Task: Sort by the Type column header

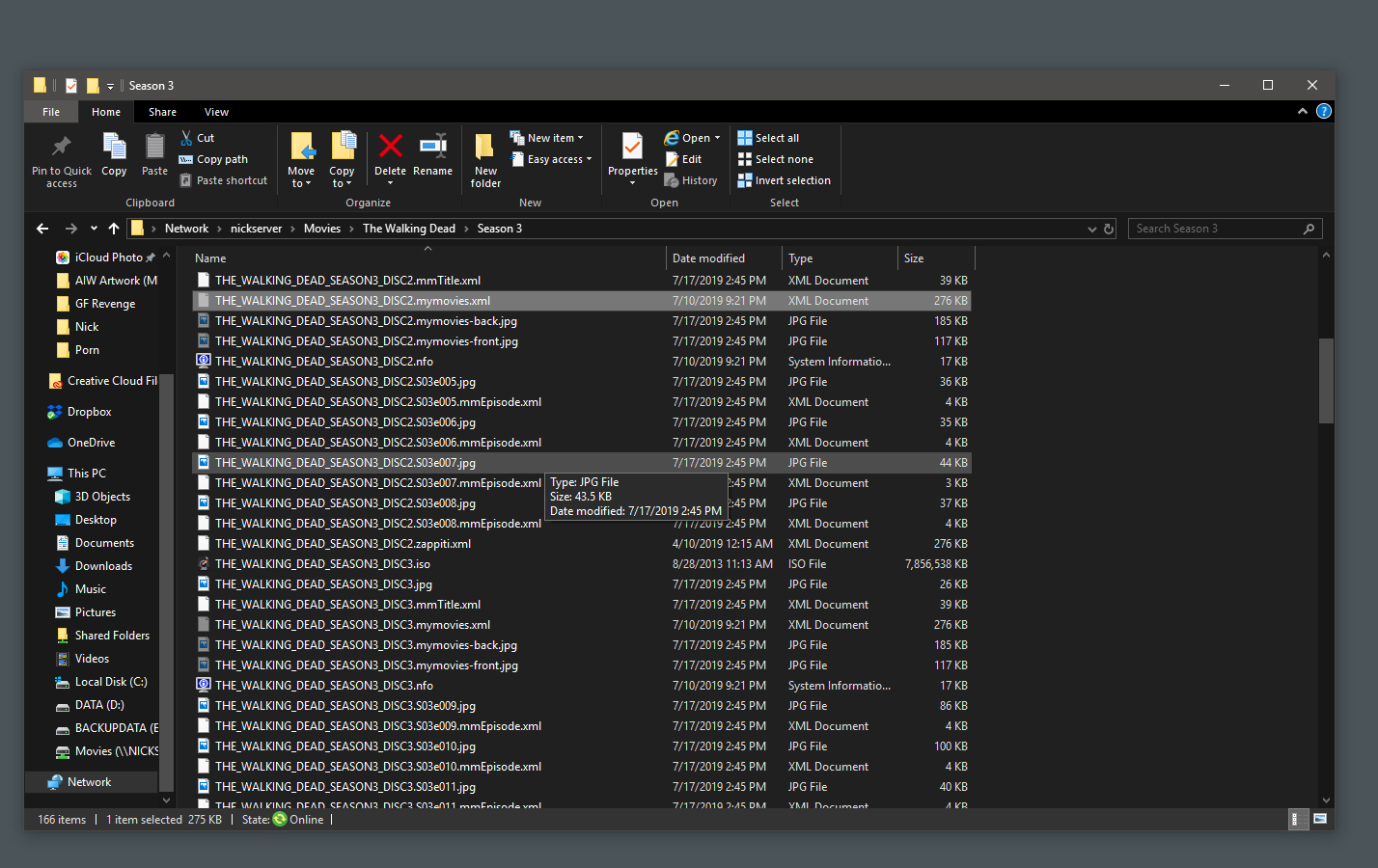Action: [840, 258]
